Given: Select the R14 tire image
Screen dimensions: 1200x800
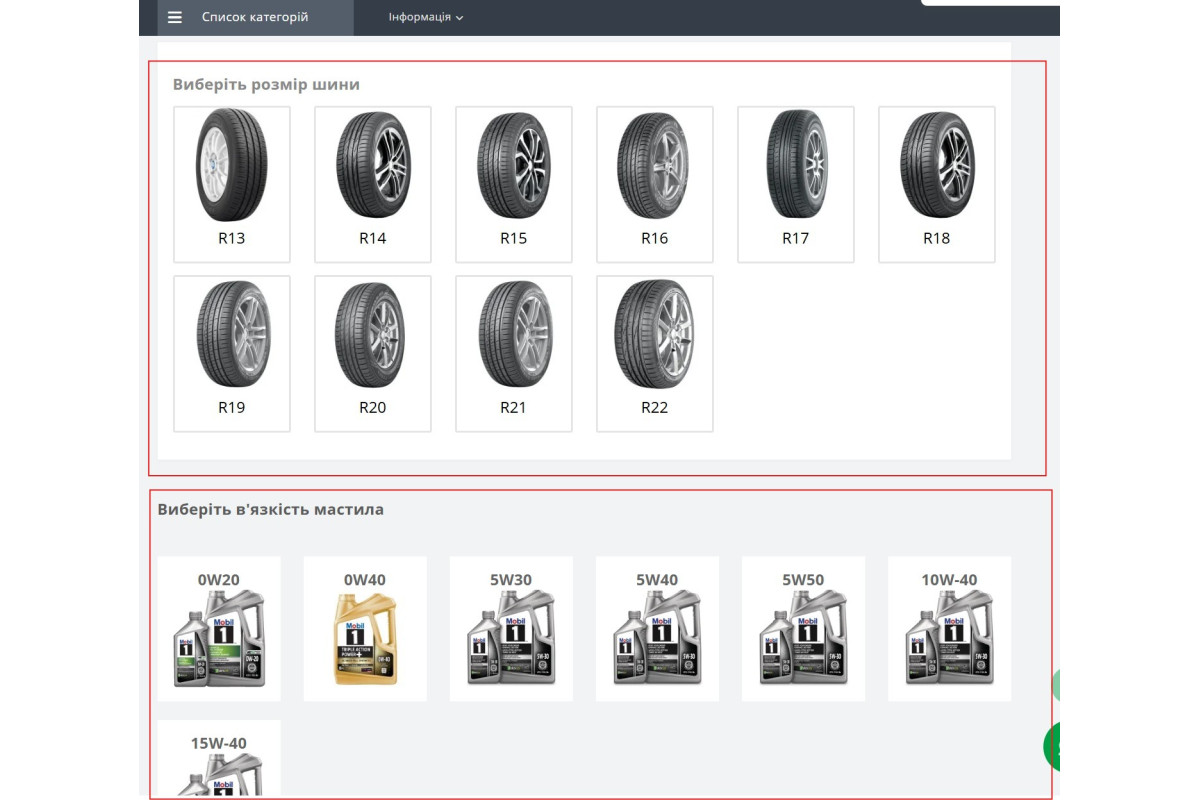Looking at the screenshot, I should pyautogui.click(x=373, y=165).
